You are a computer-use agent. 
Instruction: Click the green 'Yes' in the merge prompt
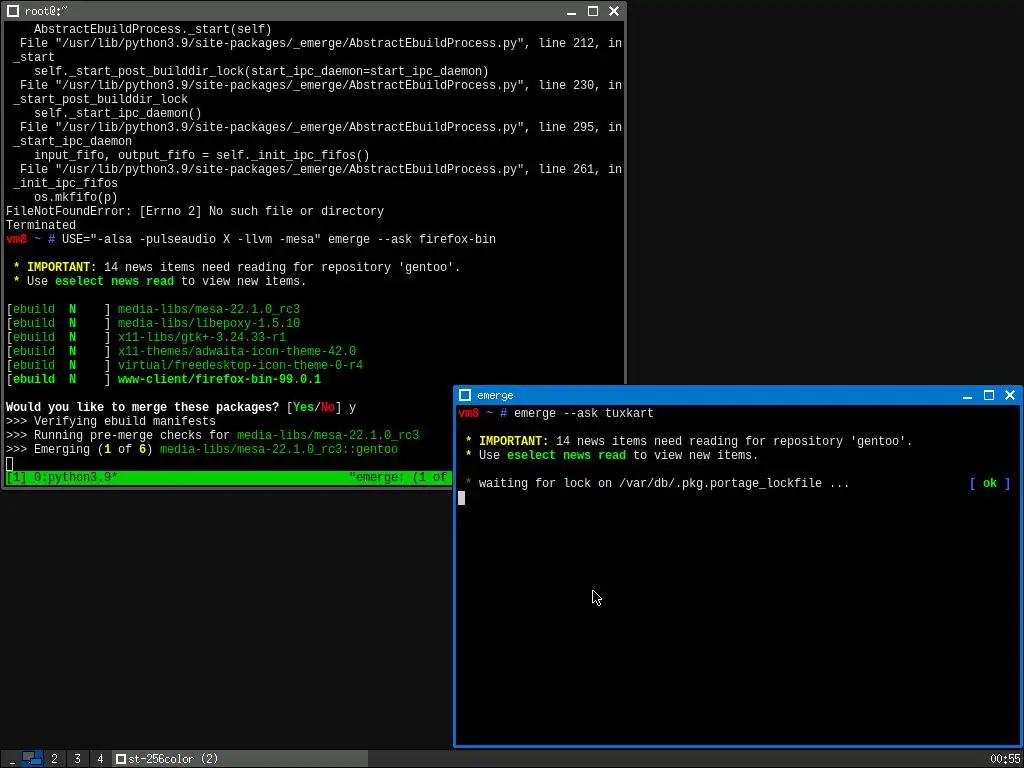[x=303, y=408]
